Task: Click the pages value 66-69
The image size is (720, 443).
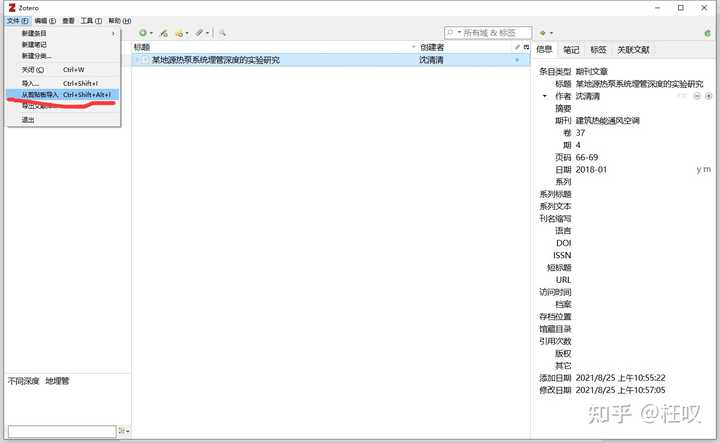Action: pos(587,157)
